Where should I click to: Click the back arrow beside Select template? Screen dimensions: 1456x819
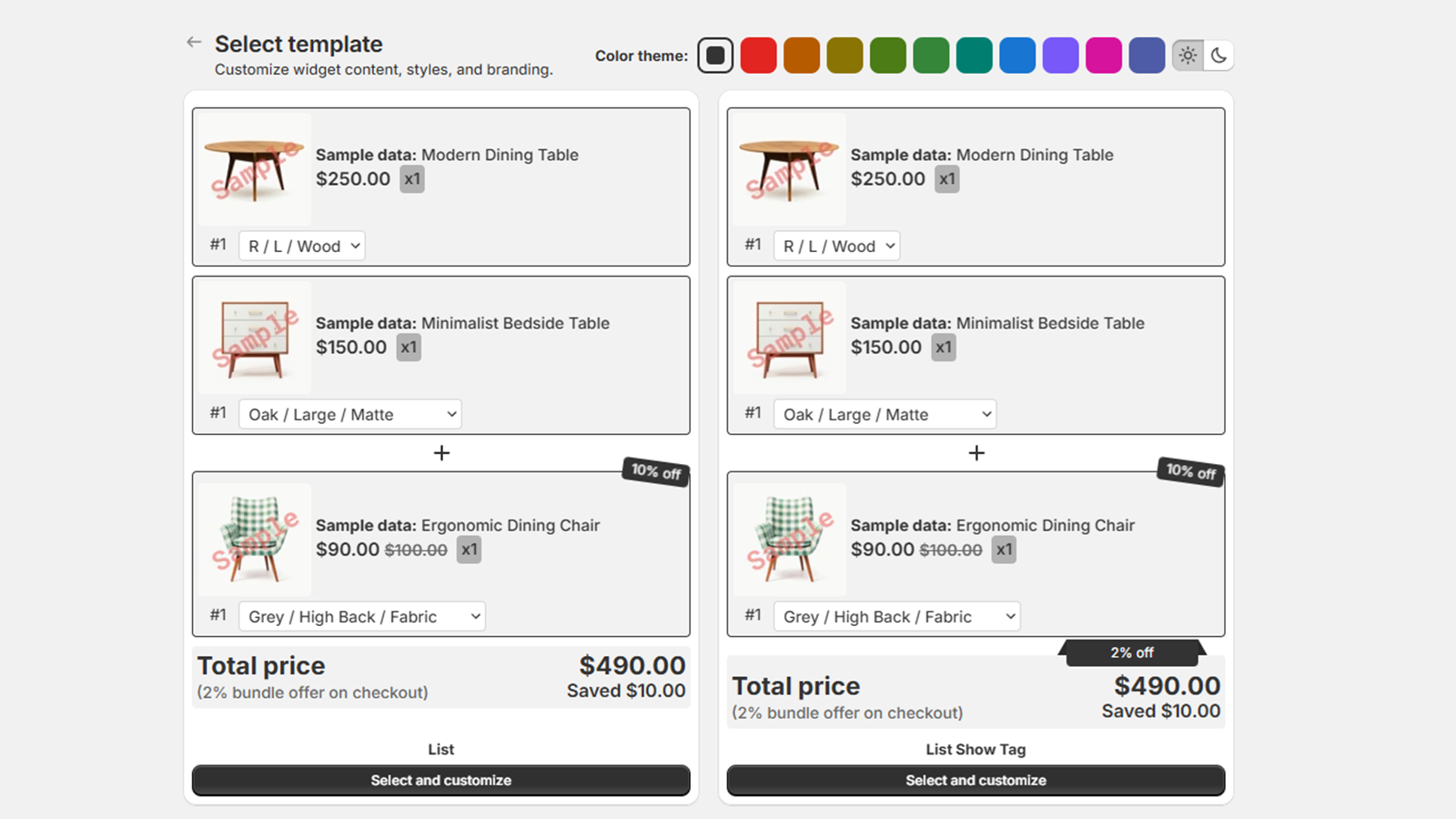point(194,42)
